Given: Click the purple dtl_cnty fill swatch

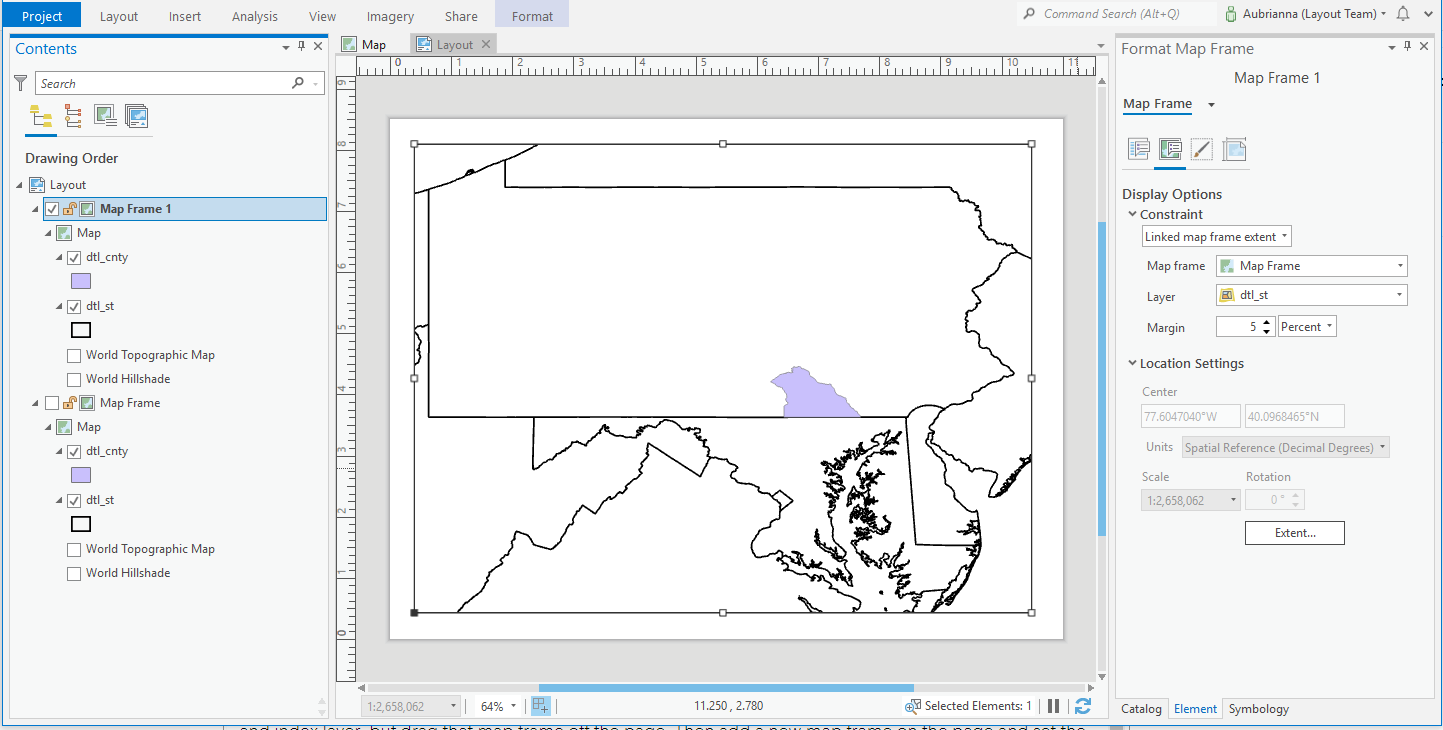Looking at the screenshot, I should tap(80, 281).
